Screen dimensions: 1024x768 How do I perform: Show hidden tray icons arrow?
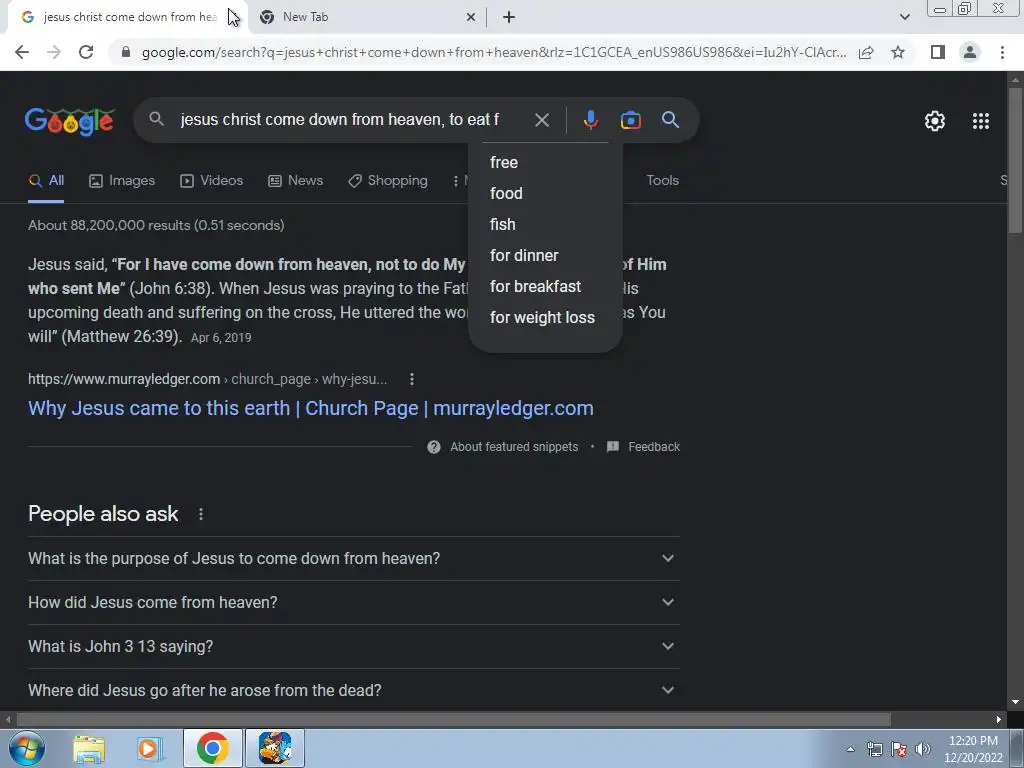click(850, 749)
